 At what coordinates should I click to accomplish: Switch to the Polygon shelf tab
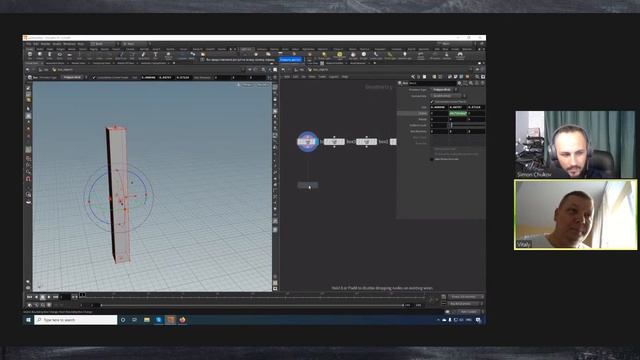61,49
